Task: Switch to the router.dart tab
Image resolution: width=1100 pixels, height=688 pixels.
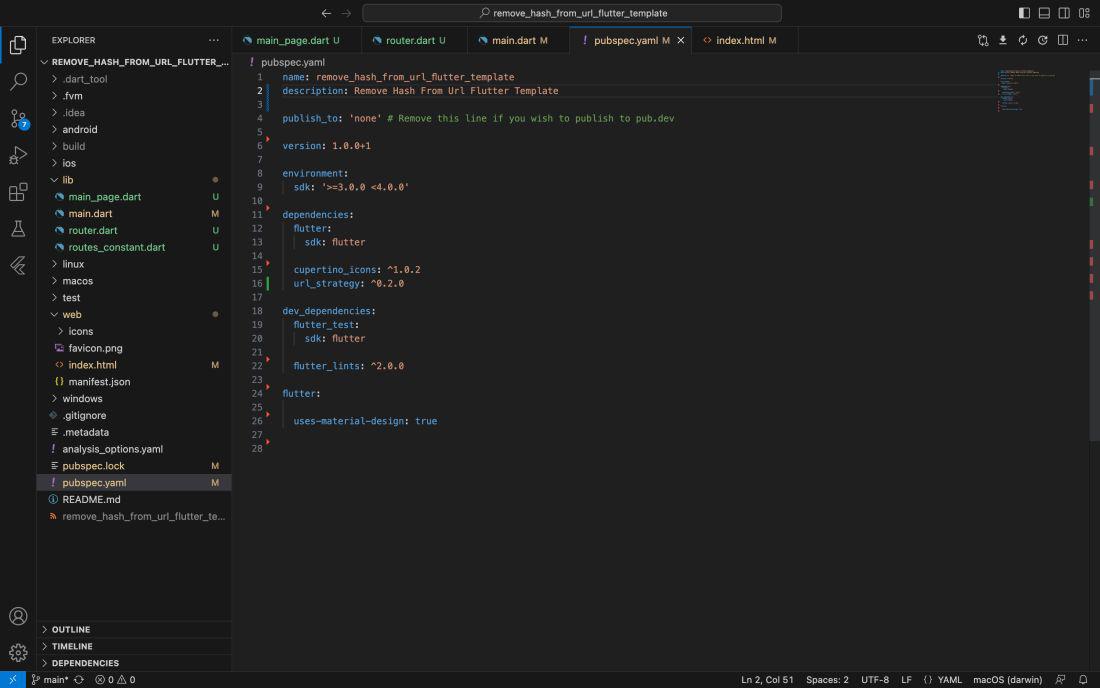Action: 410,40
